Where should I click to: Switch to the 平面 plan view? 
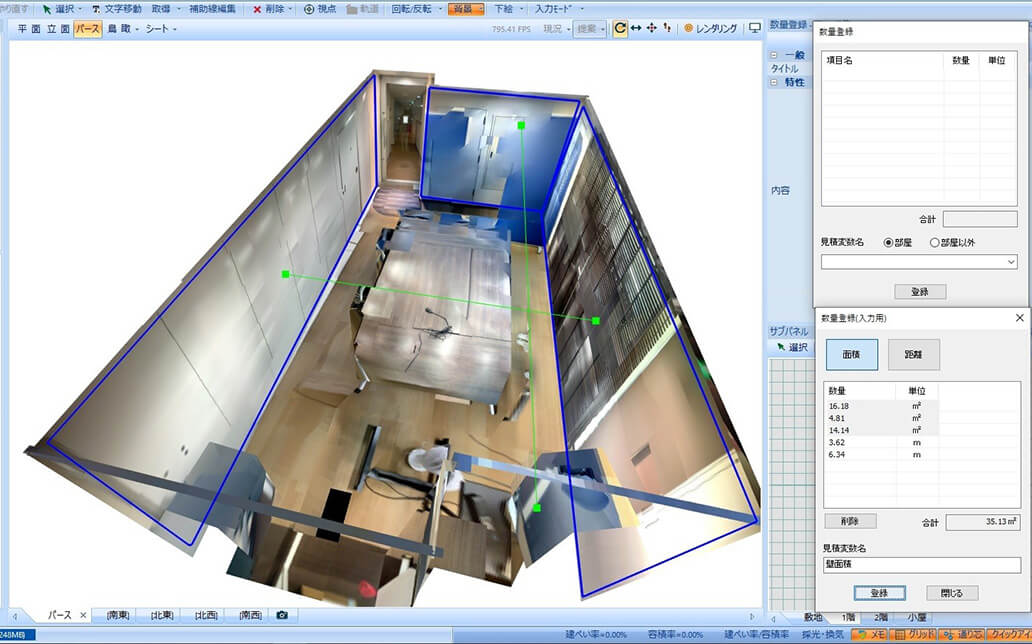point(29,29)
